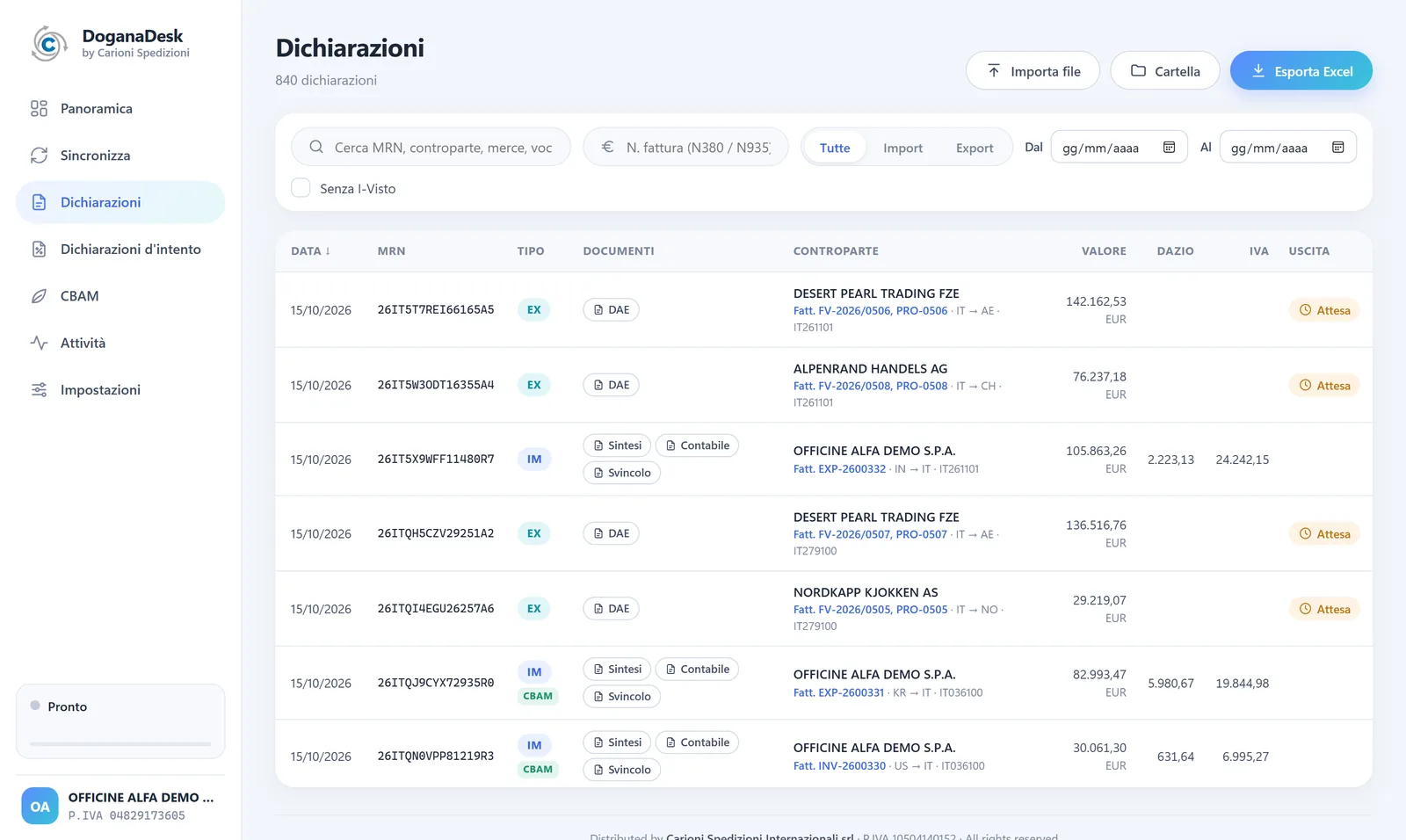This screenshot has height=840, width=1406.
Task: Open invoice link Fatt. INV-2600330
Action: (839, 766)
